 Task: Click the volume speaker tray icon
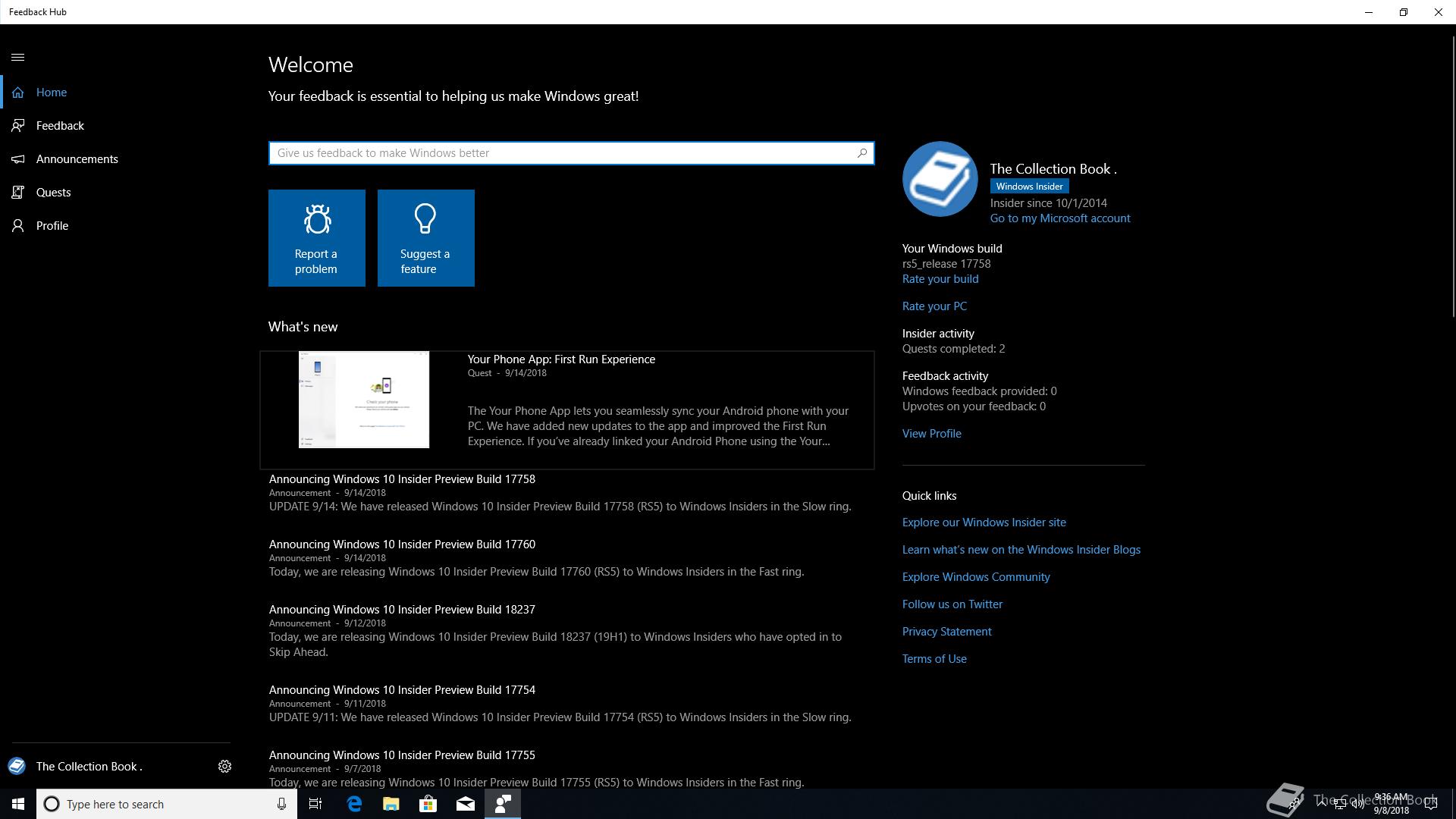(x=1358, y=804)
